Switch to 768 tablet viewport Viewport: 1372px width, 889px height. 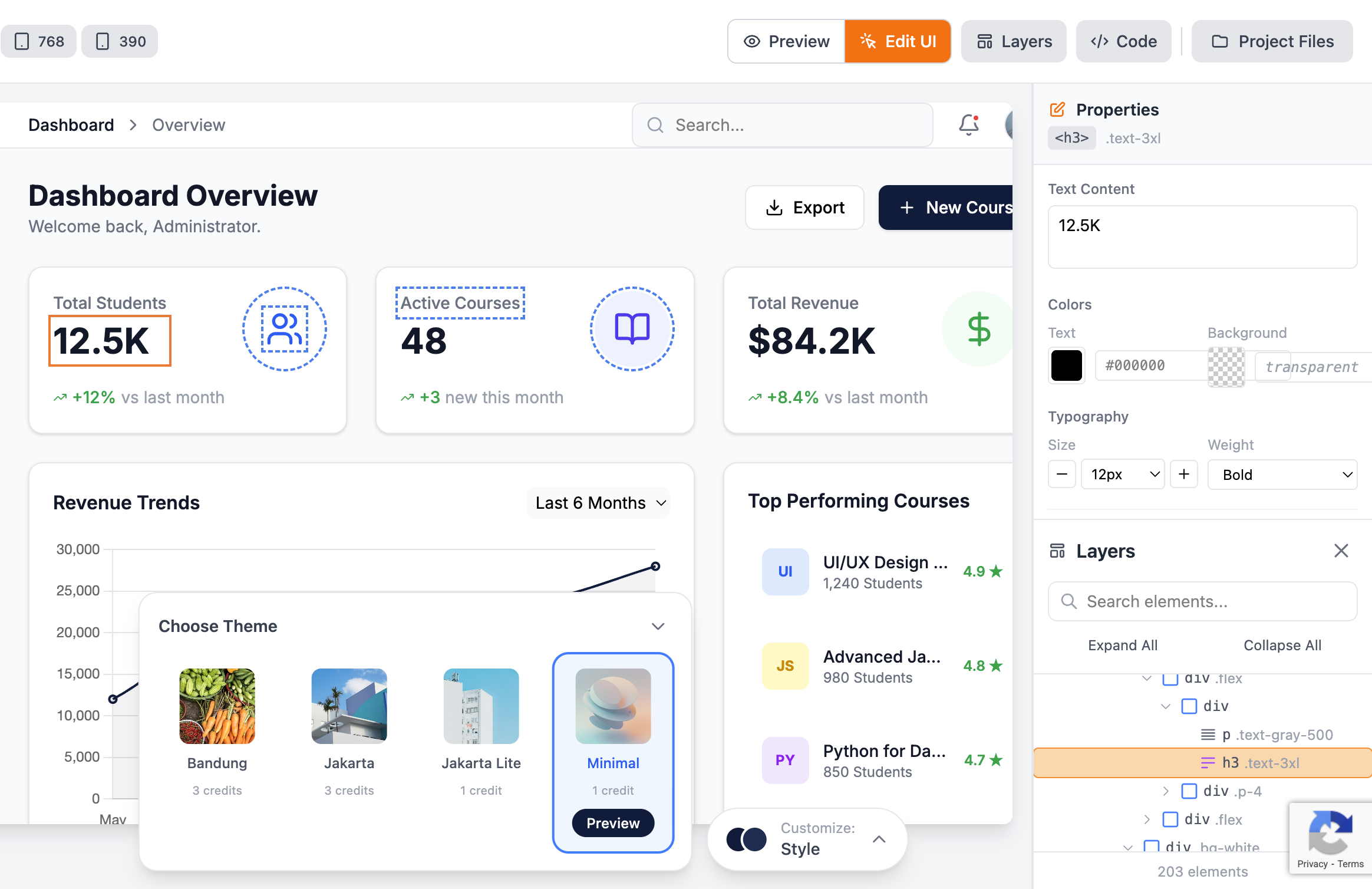39,41
